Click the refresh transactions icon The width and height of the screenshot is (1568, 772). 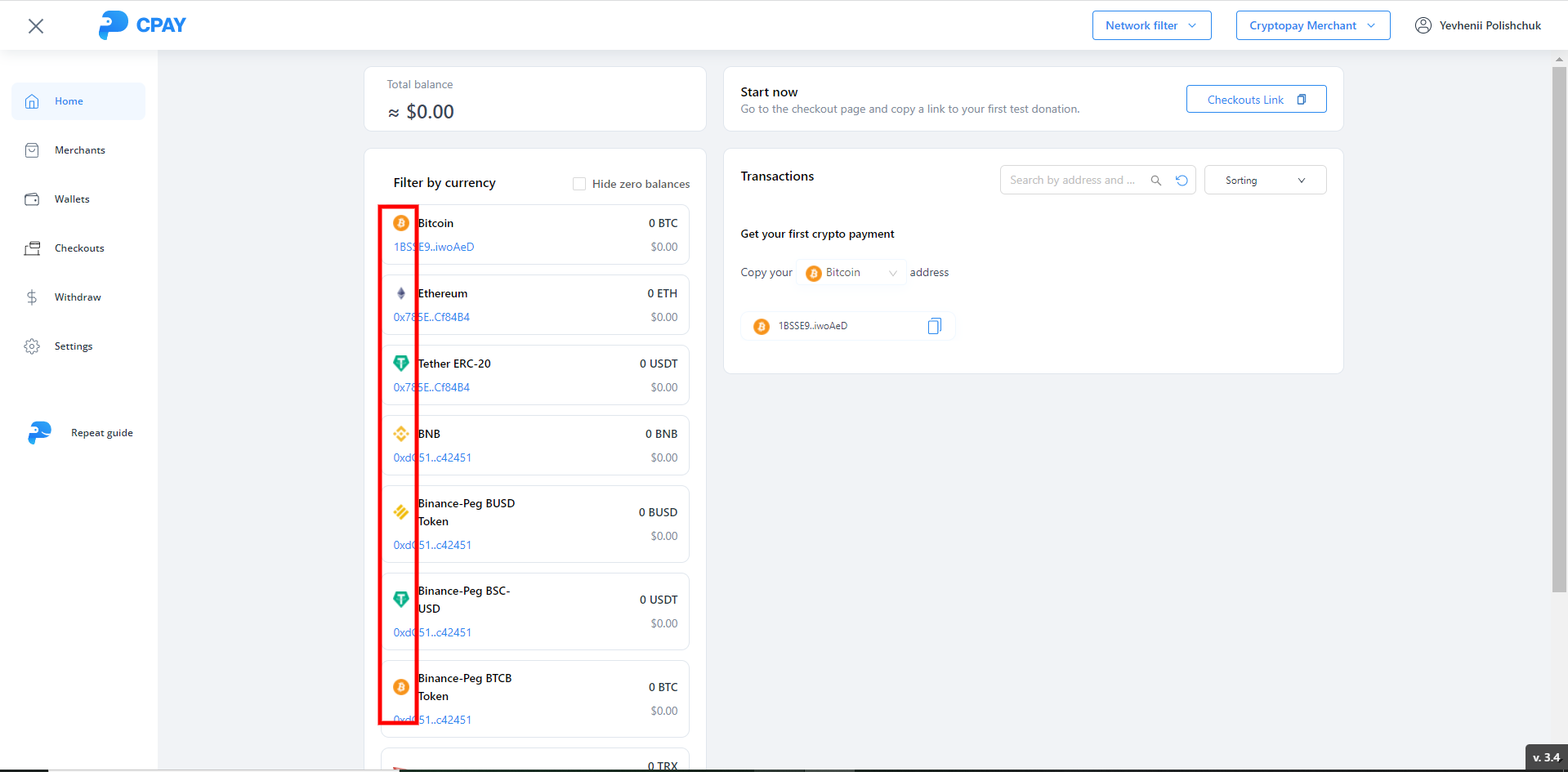pos(1182,181)
